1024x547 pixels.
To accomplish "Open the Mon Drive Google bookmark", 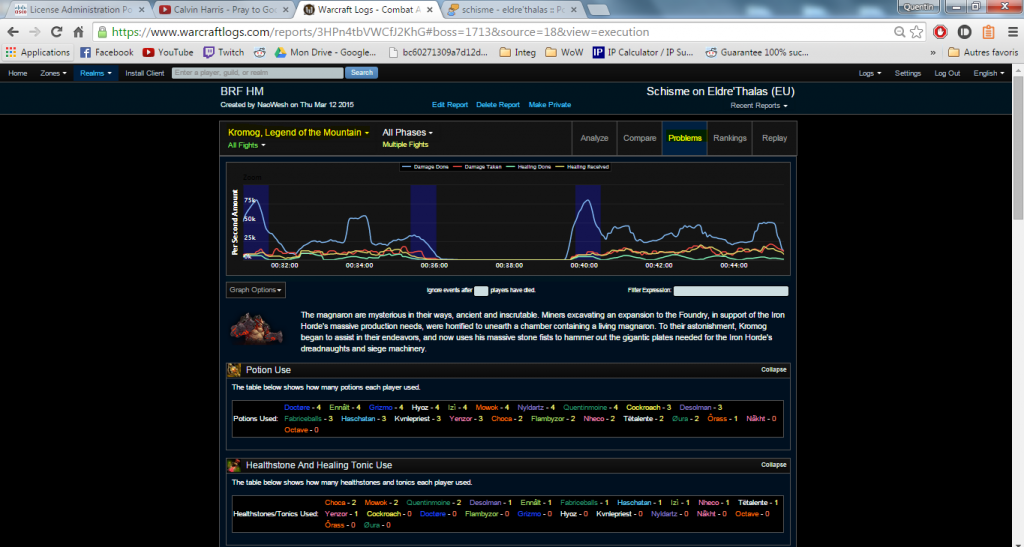I will pos(325,52).
